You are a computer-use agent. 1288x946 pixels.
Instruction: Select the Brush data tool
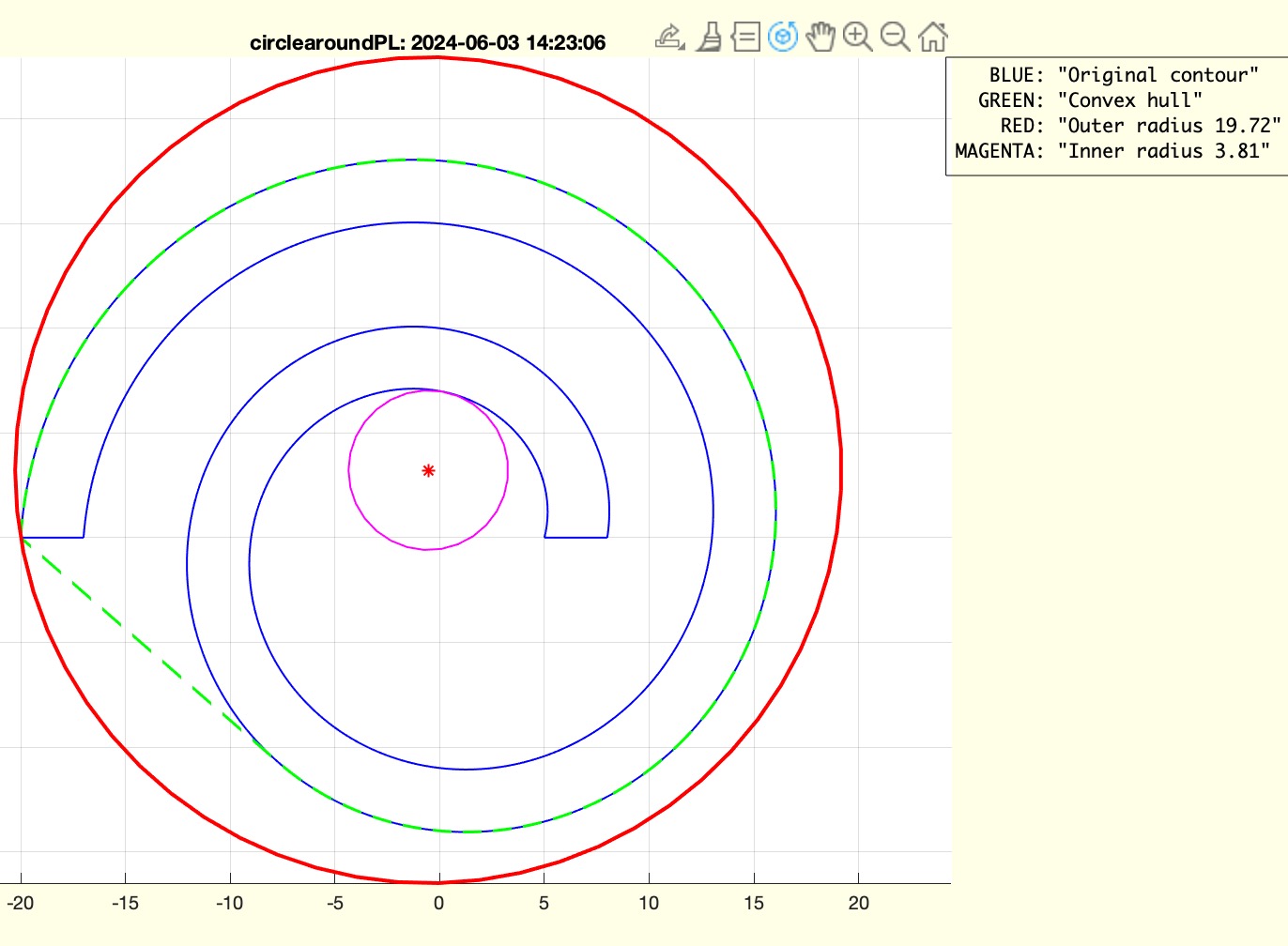coord(709,38)
